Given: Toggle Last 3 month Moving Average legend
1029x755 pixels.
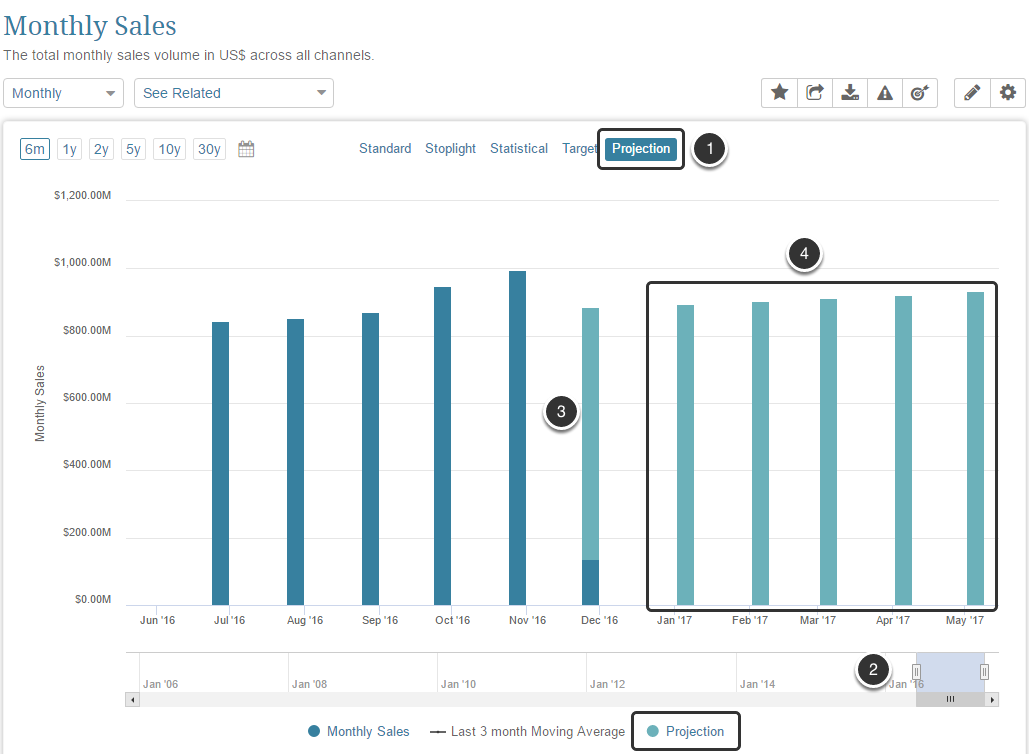Looking at the screenshot, I should (527, 731).
